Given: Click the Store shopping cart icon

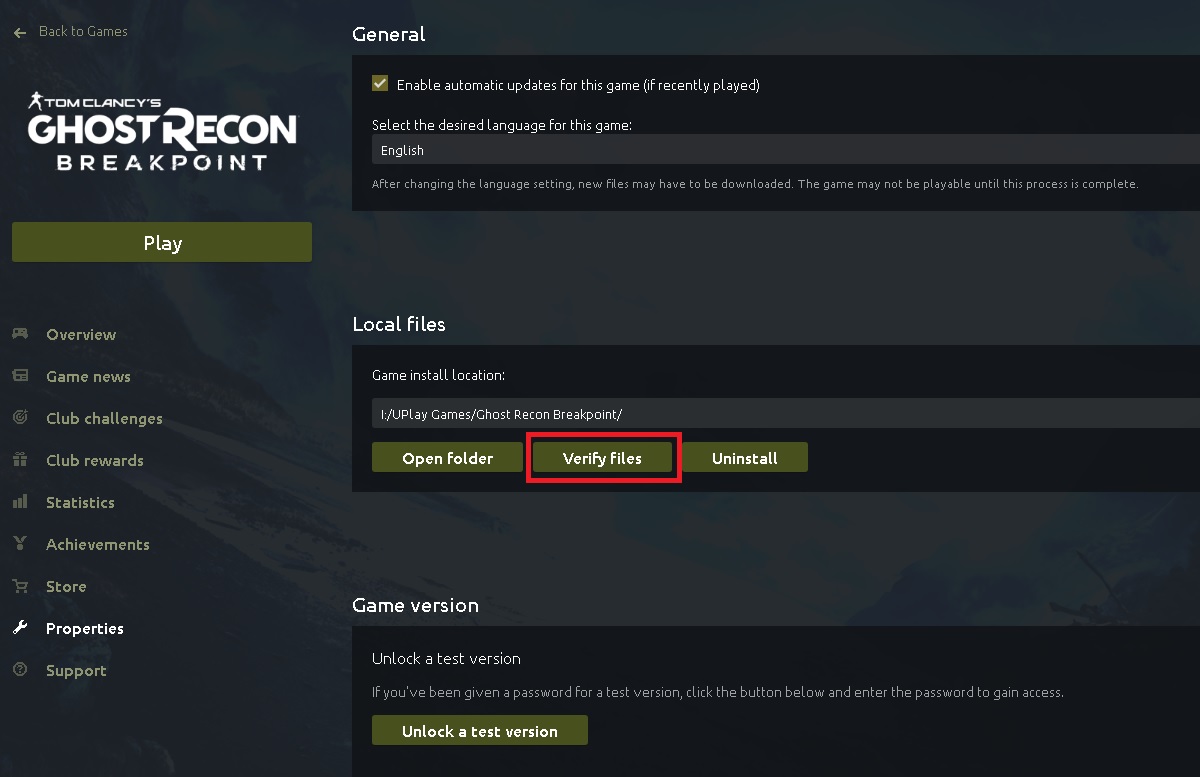Looking at the screenshot, I should (20, 586).
